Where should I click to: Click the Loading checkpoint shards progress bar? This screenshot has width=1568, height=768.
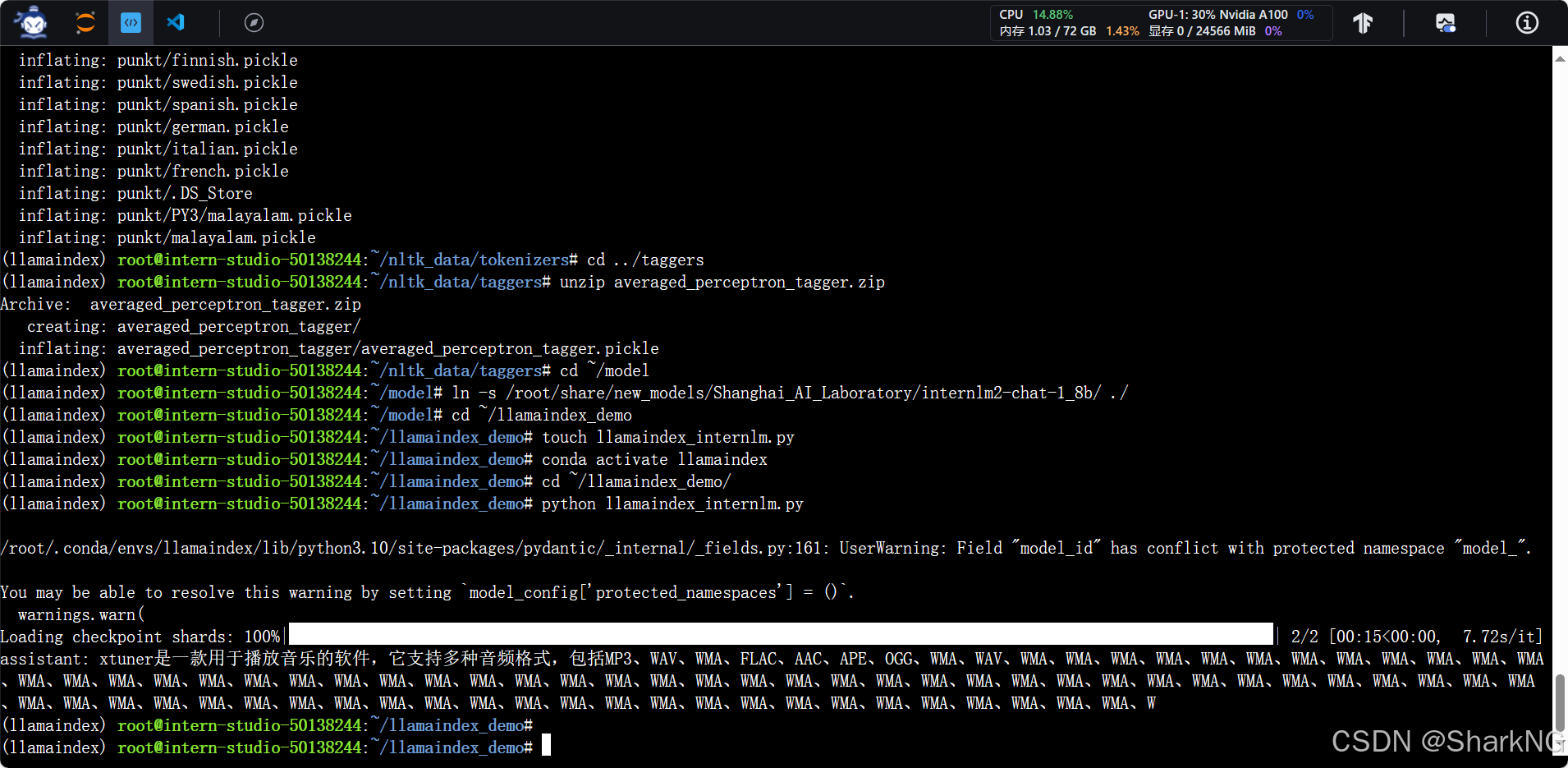[780, 635]
